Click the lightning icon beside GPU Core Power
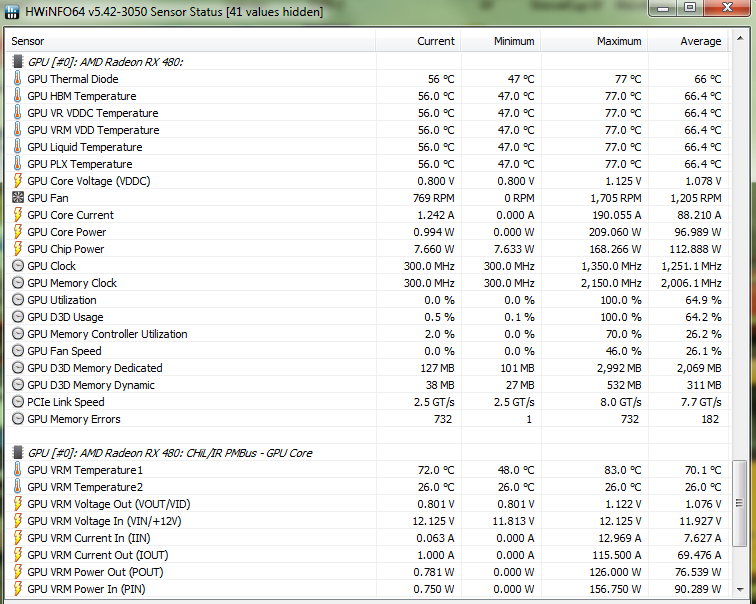The image size is (756, 604). coord(17,231)
